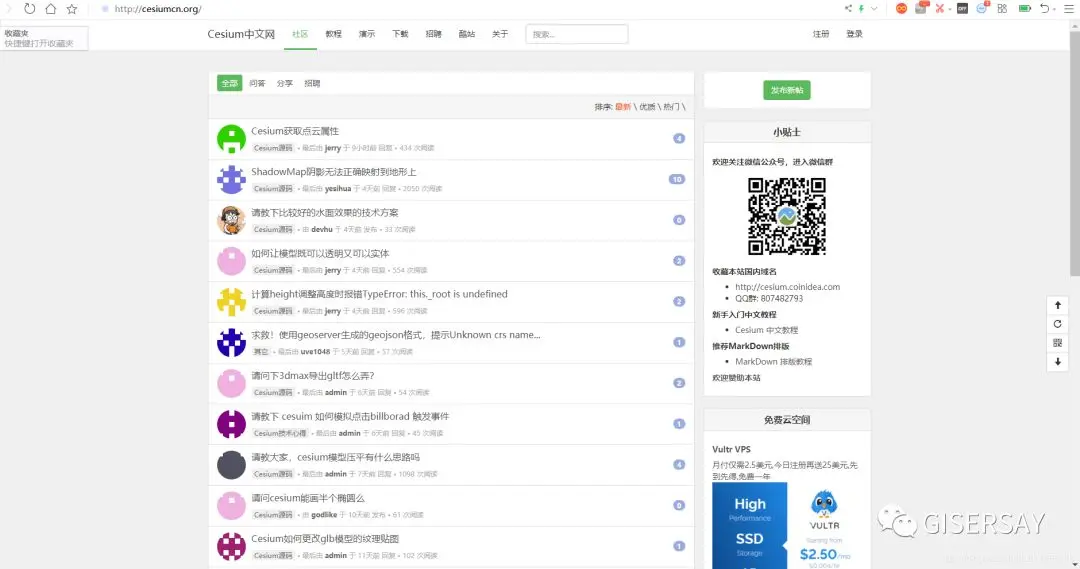The image size is (1080, 569).
Task: Open the Vultr VPS ad banner image
Action: point(787,526)
